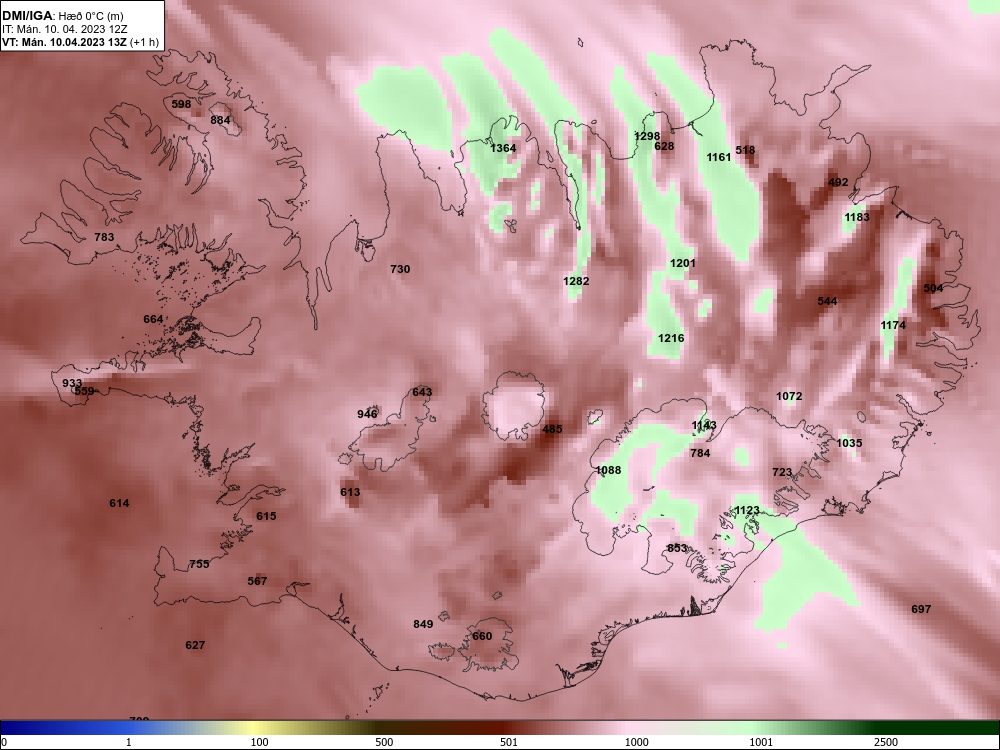Click the legend label 1000
Viewport: 1000px width, 750px height.
pos(636,742)
